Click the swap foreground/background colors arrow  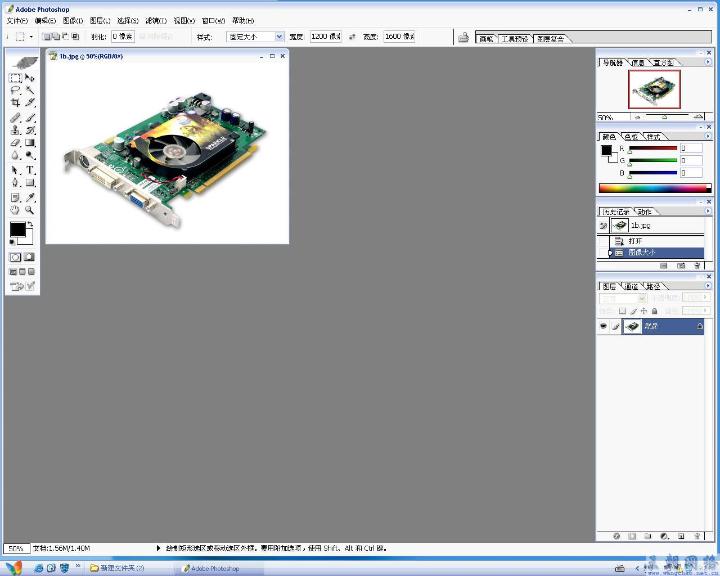pyautogui.click(x=30, y=224)
